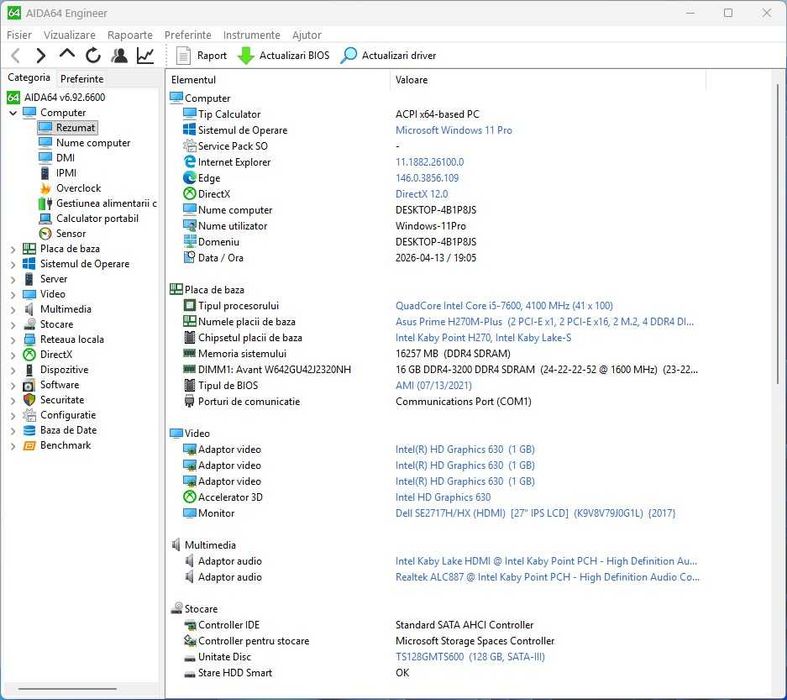Open the Fisier menu
This screenshot has width=787, height=700.
19,35
